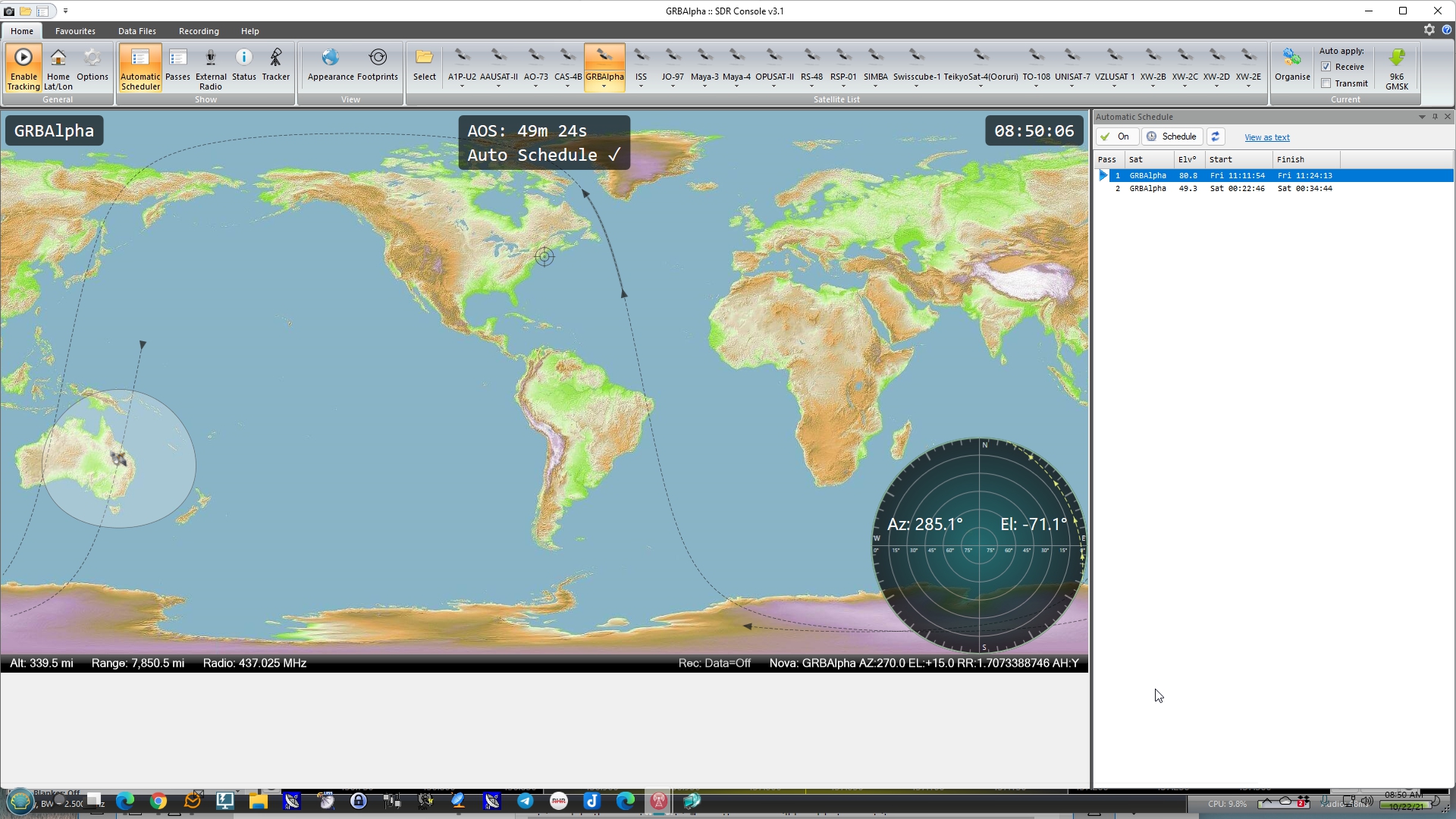Open the Data Files tab
1456x819 pixels.
point(137,31)
